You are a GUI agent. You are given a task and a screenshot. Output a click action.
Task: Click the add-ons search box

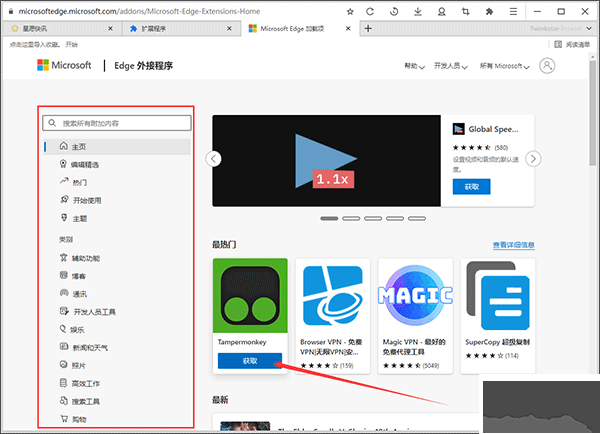tap(118, 123)
